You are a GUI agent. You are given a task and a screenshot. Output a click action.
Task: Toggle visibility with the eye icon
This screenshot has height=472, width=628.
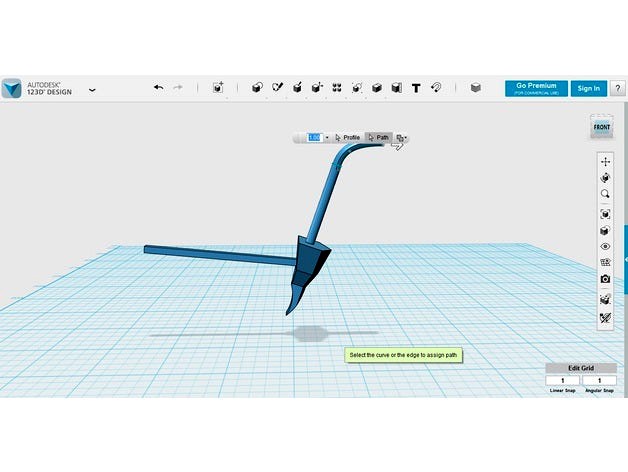click(605, 246)
